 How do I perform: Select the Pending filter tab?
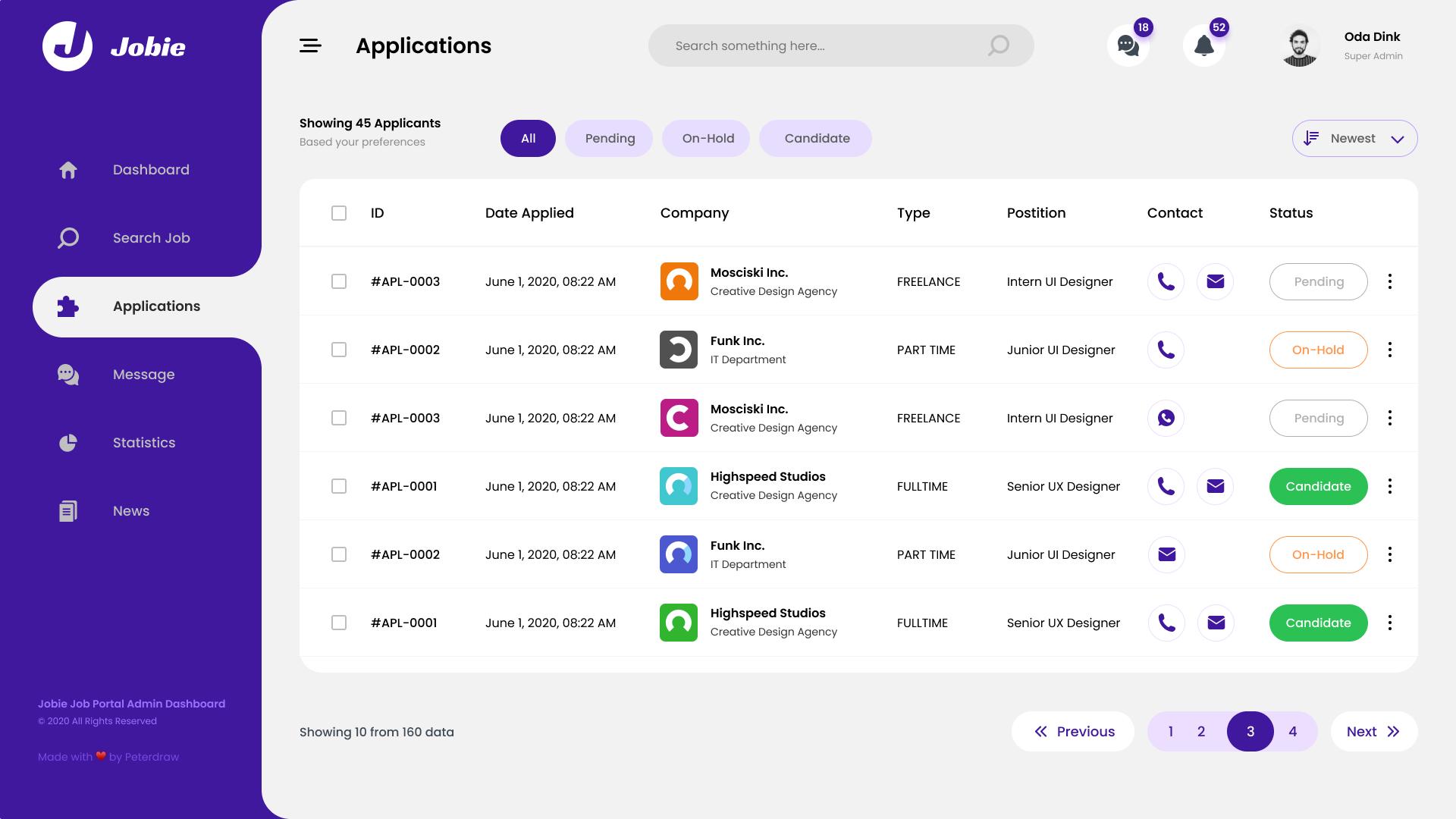click(609, 139)
